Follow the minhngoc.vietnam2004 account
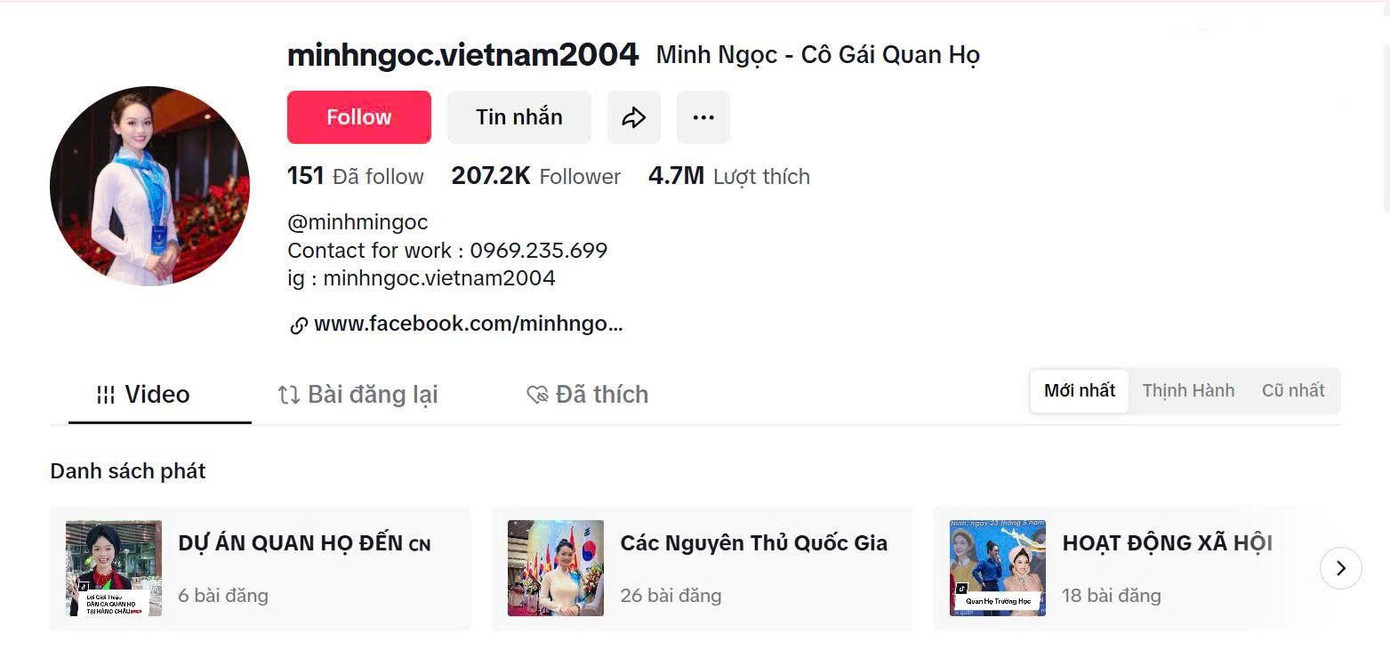The height and width of the screenshot is (649, 1390). pyautogui.click(x=359, y=118)
